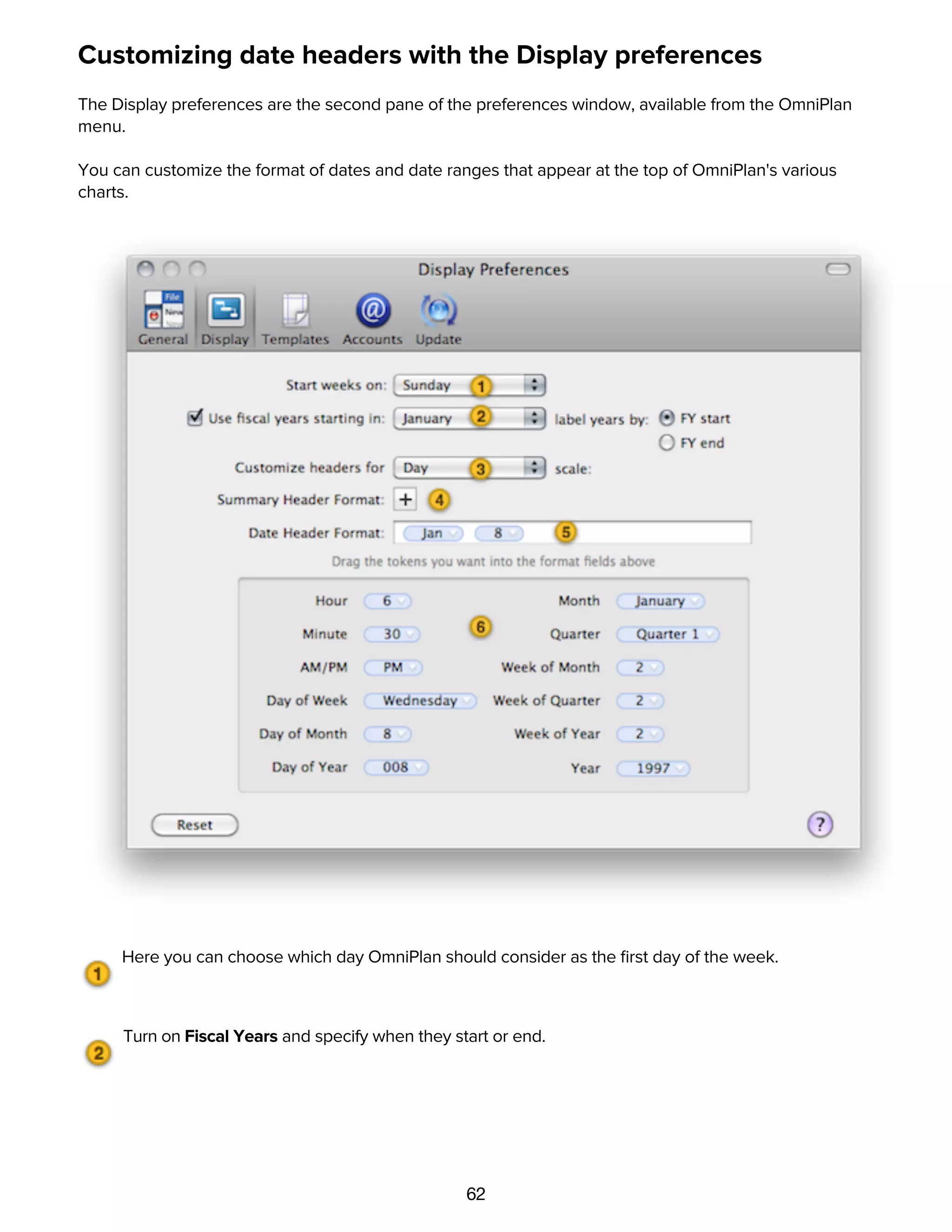Screen dimensions: 952x1232
Task: Select the FY start radio button
Action: point(666,418)
